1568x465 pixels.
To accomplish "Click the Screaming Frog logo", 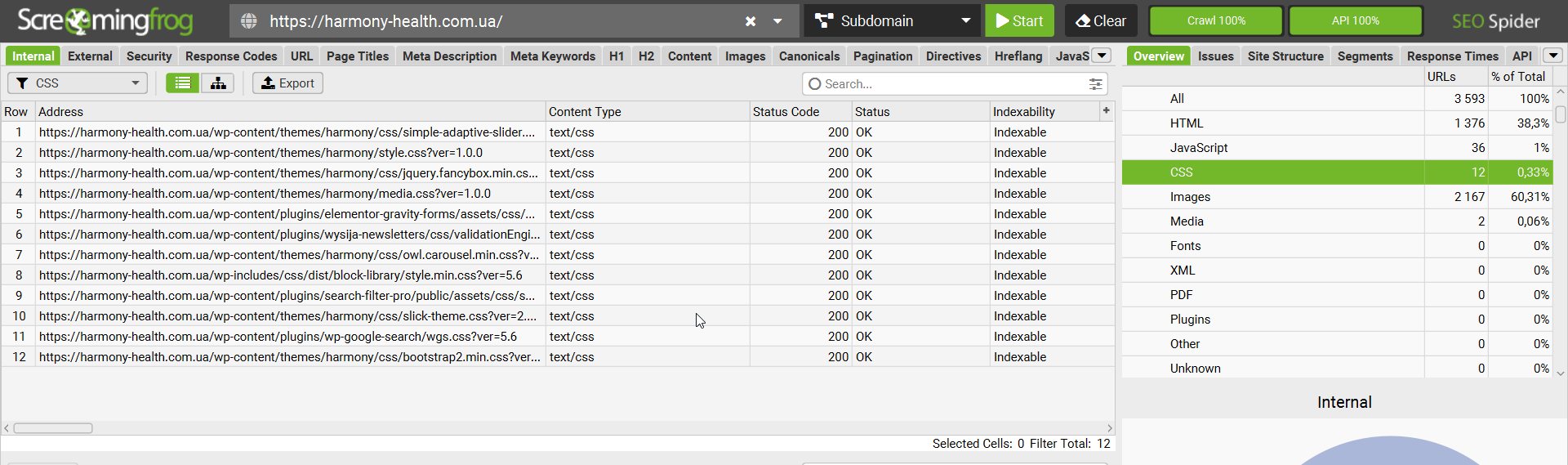I will [x=105, y=21].
